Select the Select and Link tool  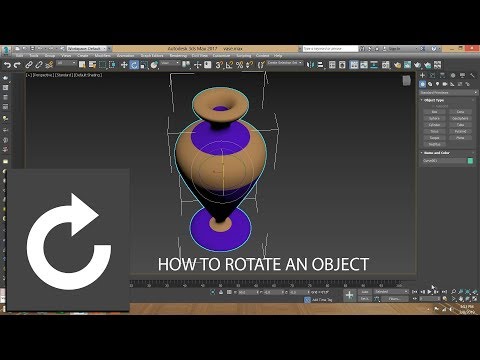click(x=29, y=65)
